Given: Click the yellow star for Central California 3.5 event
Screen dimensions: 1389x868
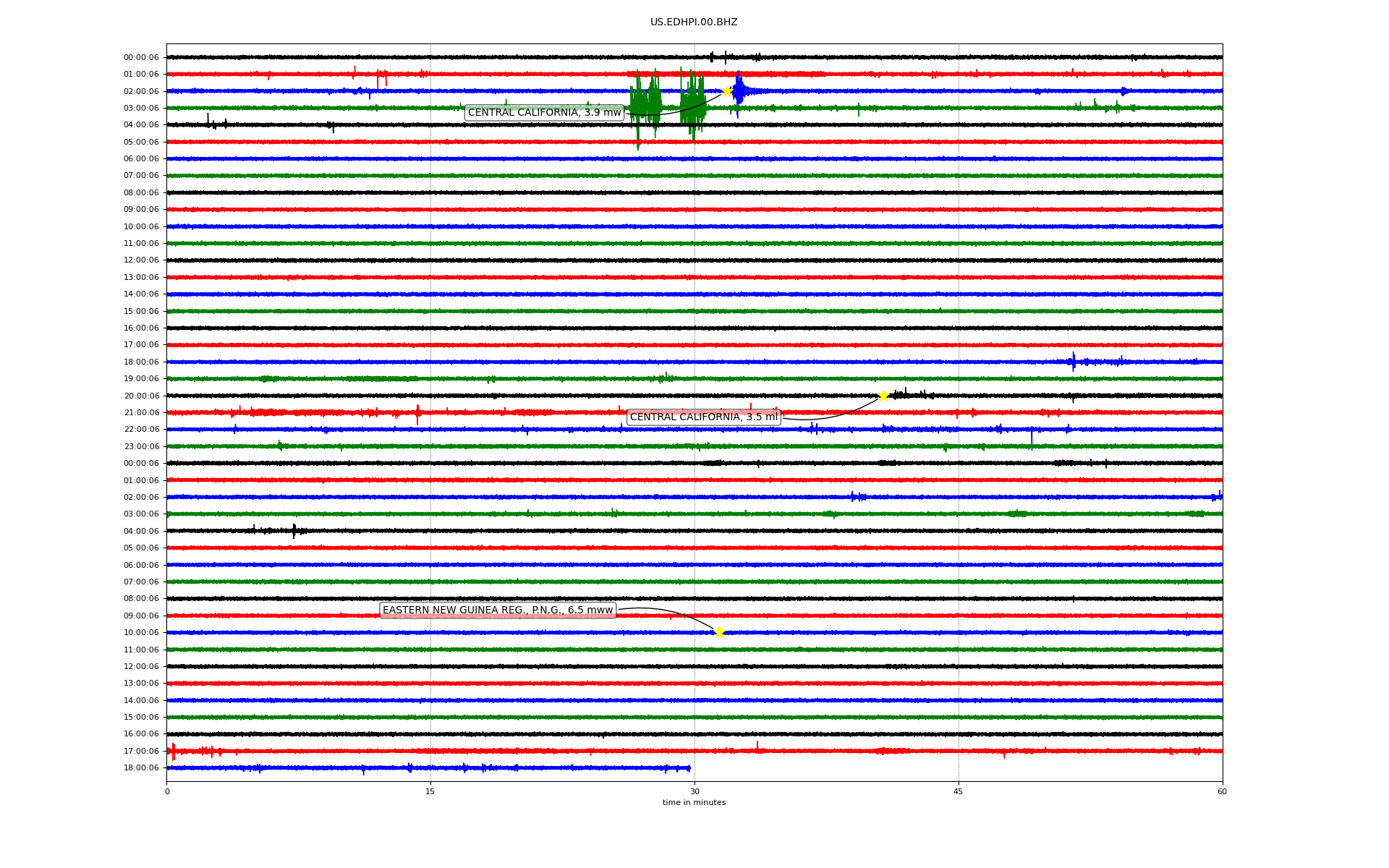Looking at the screenshot, I should tap(883, 396).
